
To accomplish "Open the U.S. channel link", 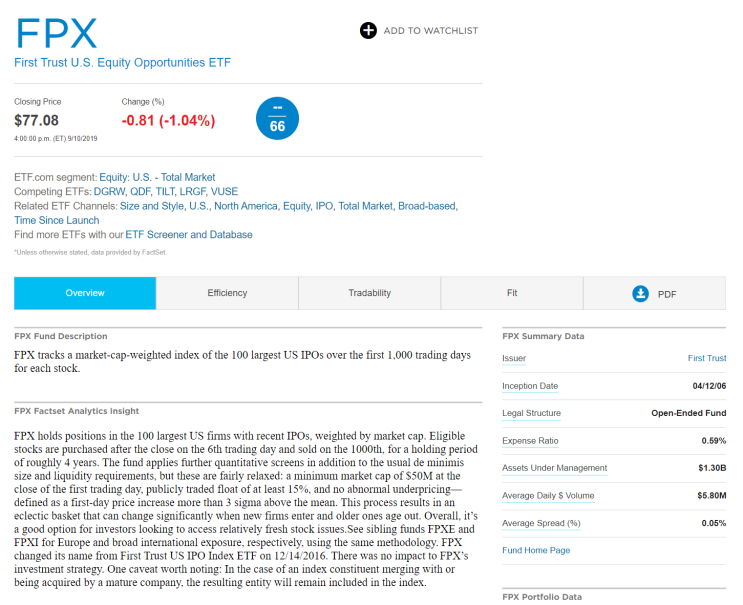I will click(x=199, y=206).
